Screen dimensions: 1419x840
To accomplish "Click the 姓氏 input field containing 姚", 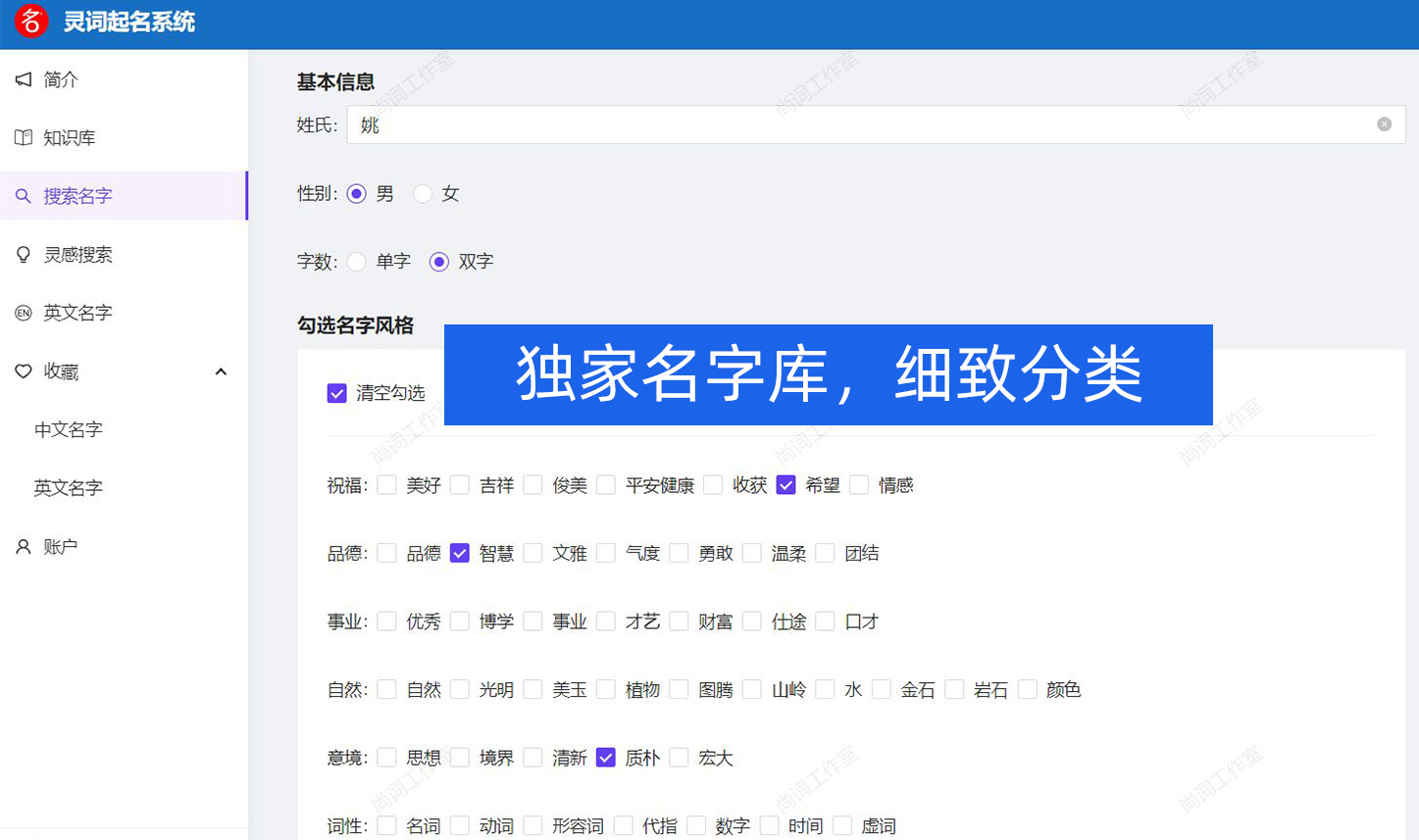I will click(x=876, y=124).
